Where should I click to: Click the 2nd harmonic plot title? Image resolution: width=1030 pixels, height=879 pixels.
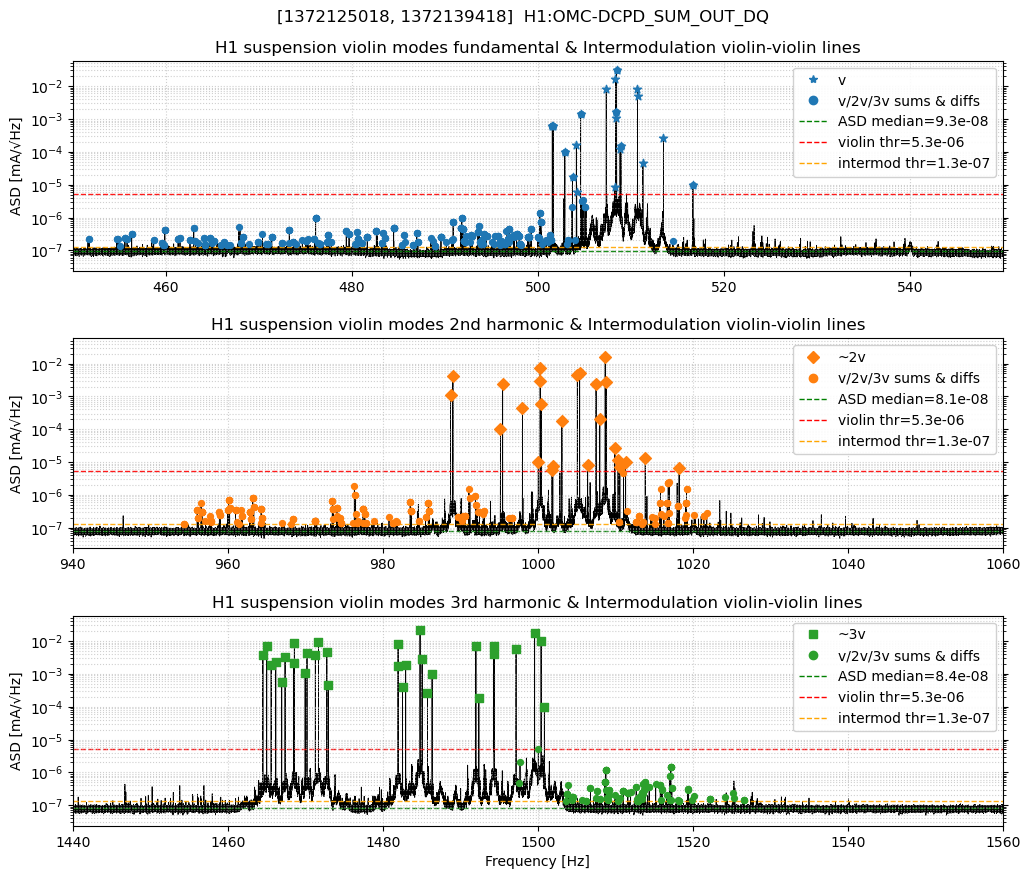[x=537, y=325]
